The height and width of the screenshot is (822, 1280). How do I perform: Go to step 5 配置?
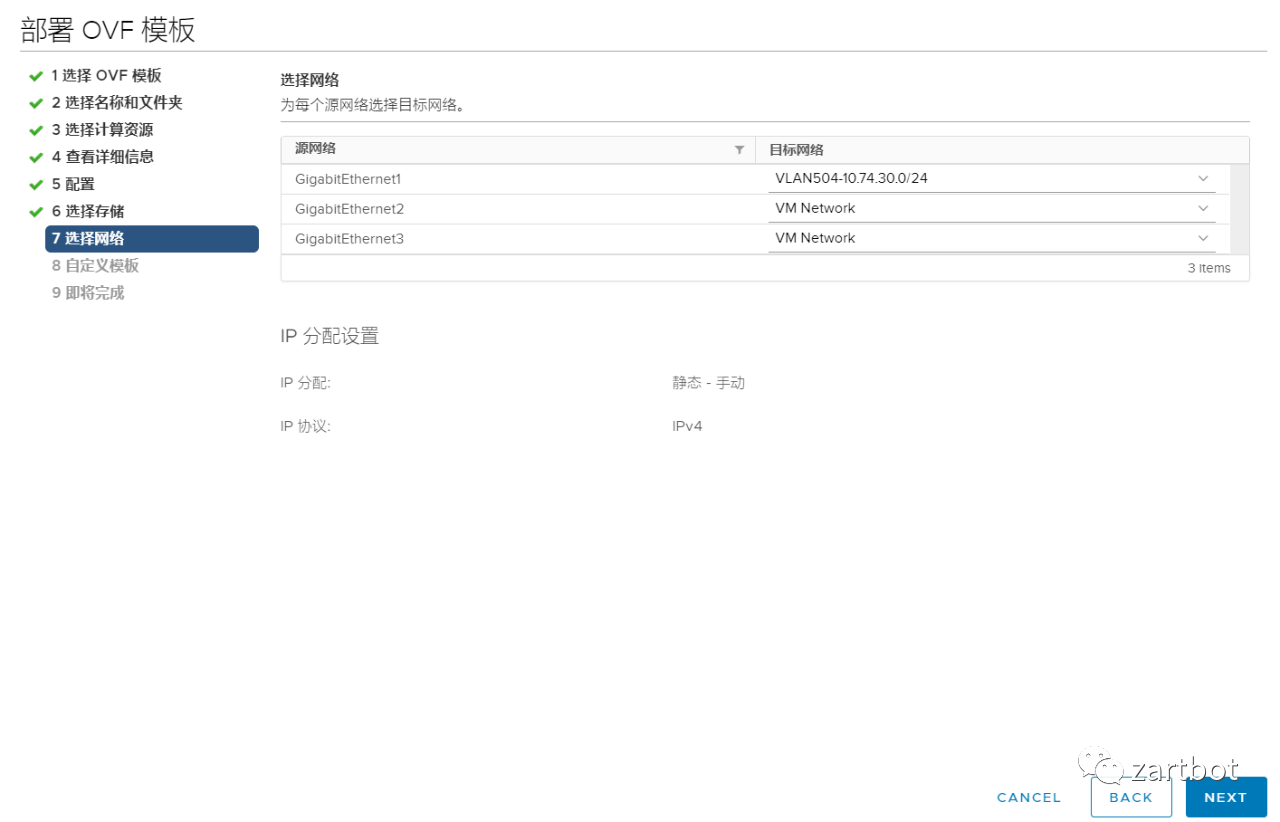pos(73,184)
